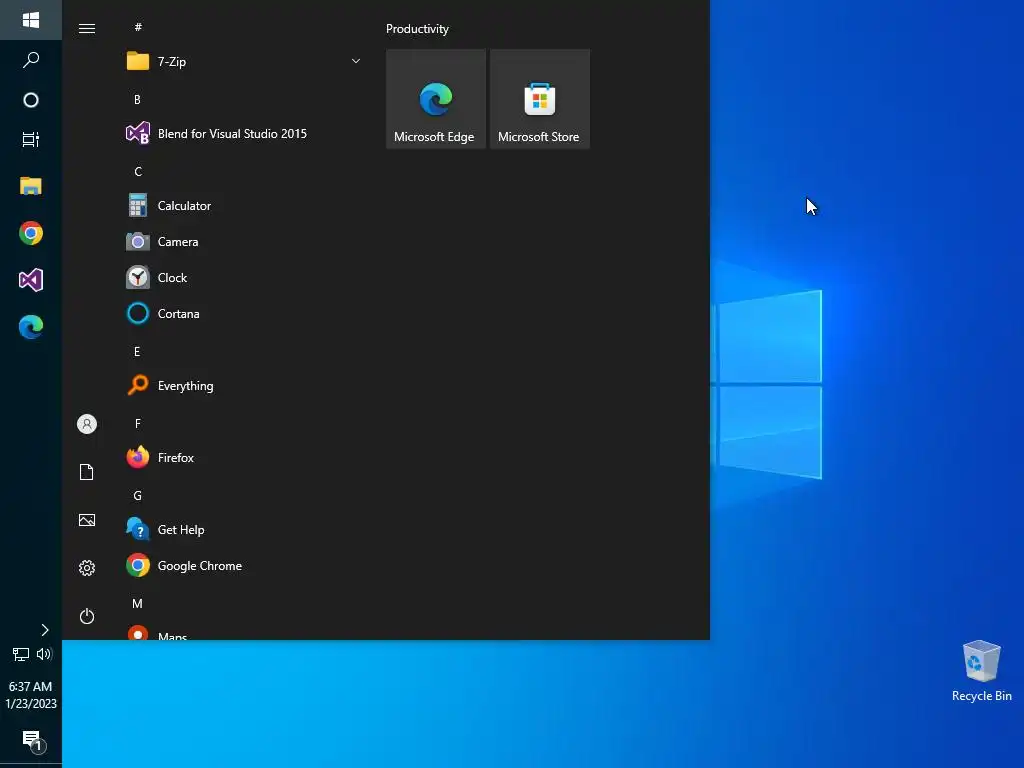Viewport: 1024px width, 768px height.
Task: Click the F letter header
Action: (138, 424)
